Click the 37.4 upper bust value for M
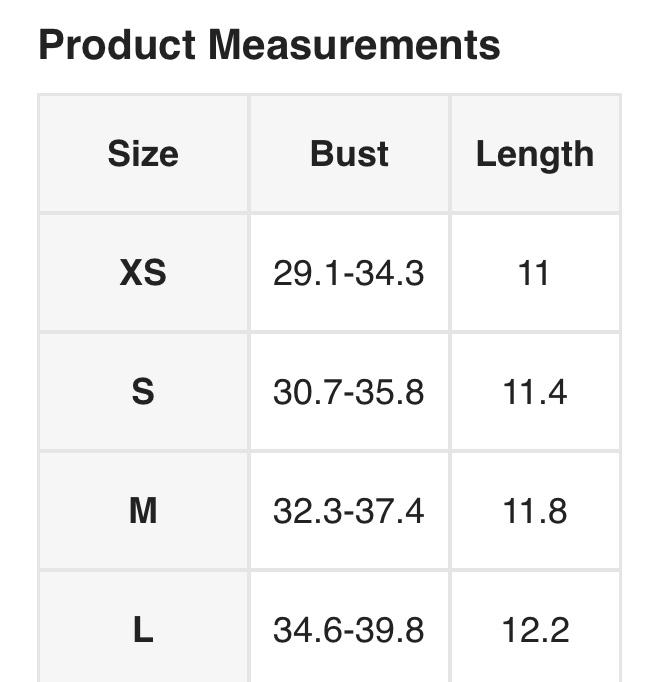This screenshot has height=682, width=647. (x=391, y=511)
